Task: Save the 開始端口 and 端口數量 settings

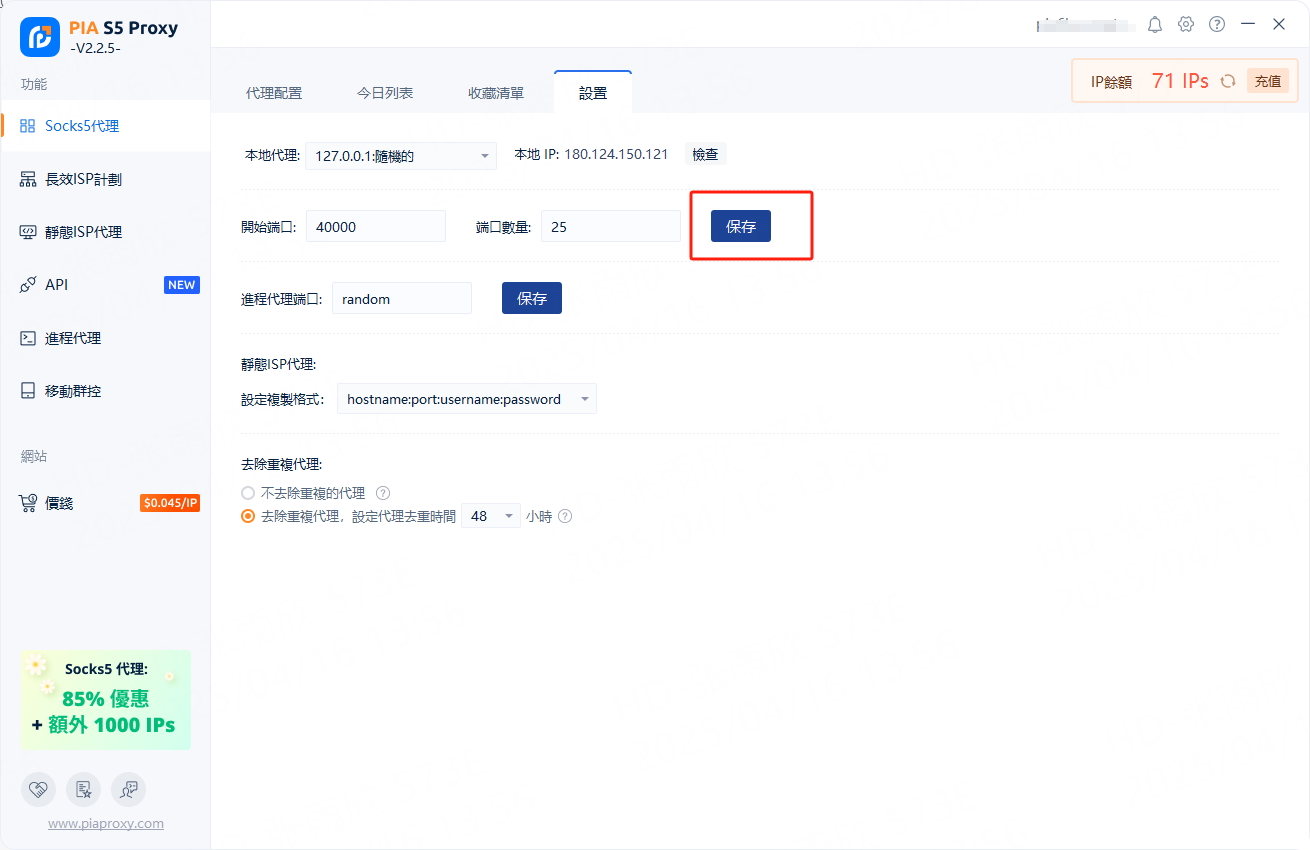Action: coord(741,227)
